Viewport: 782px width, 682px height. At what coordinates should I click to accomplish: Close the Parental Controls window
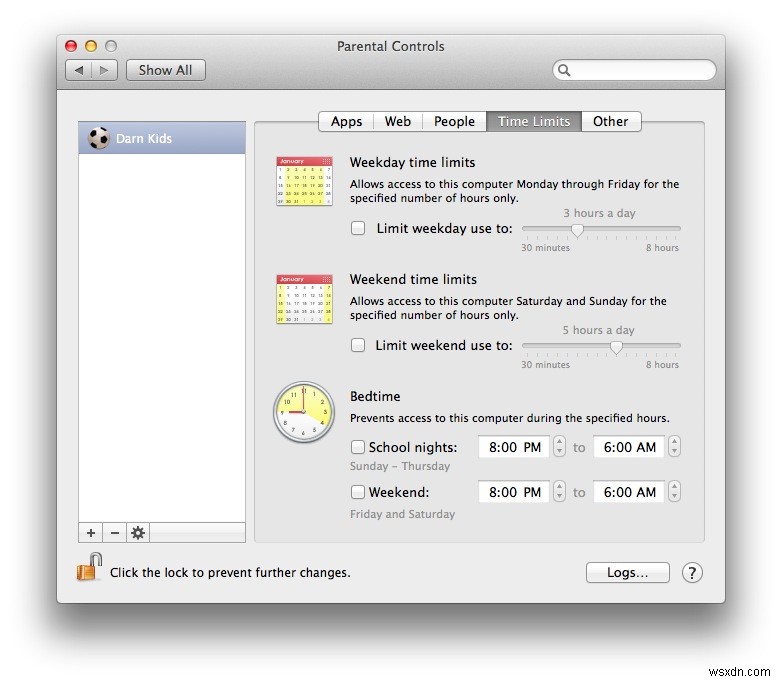click(x=71, y=46)
